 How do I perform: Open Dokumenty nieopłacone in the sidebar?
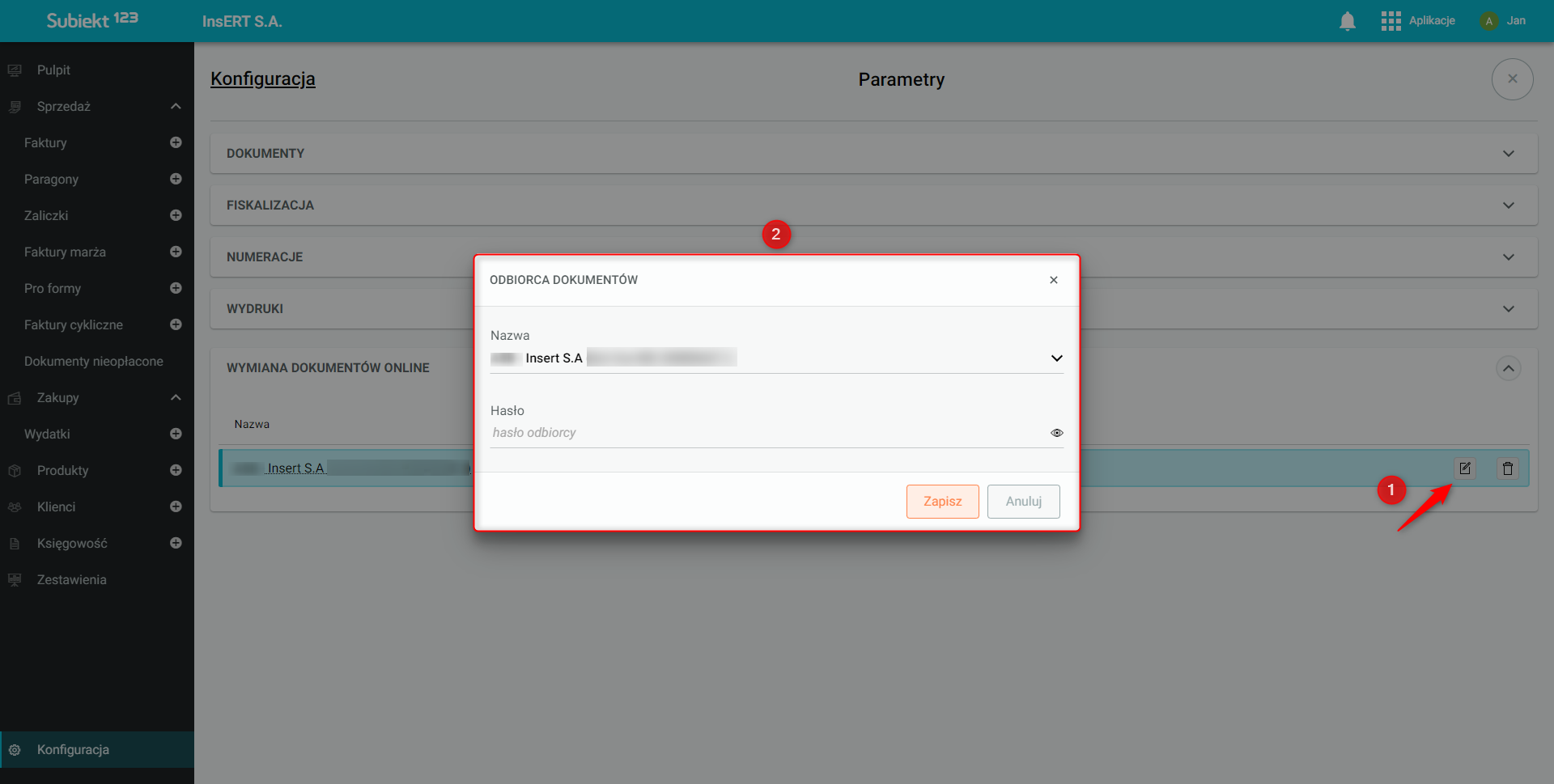[94, 362]
